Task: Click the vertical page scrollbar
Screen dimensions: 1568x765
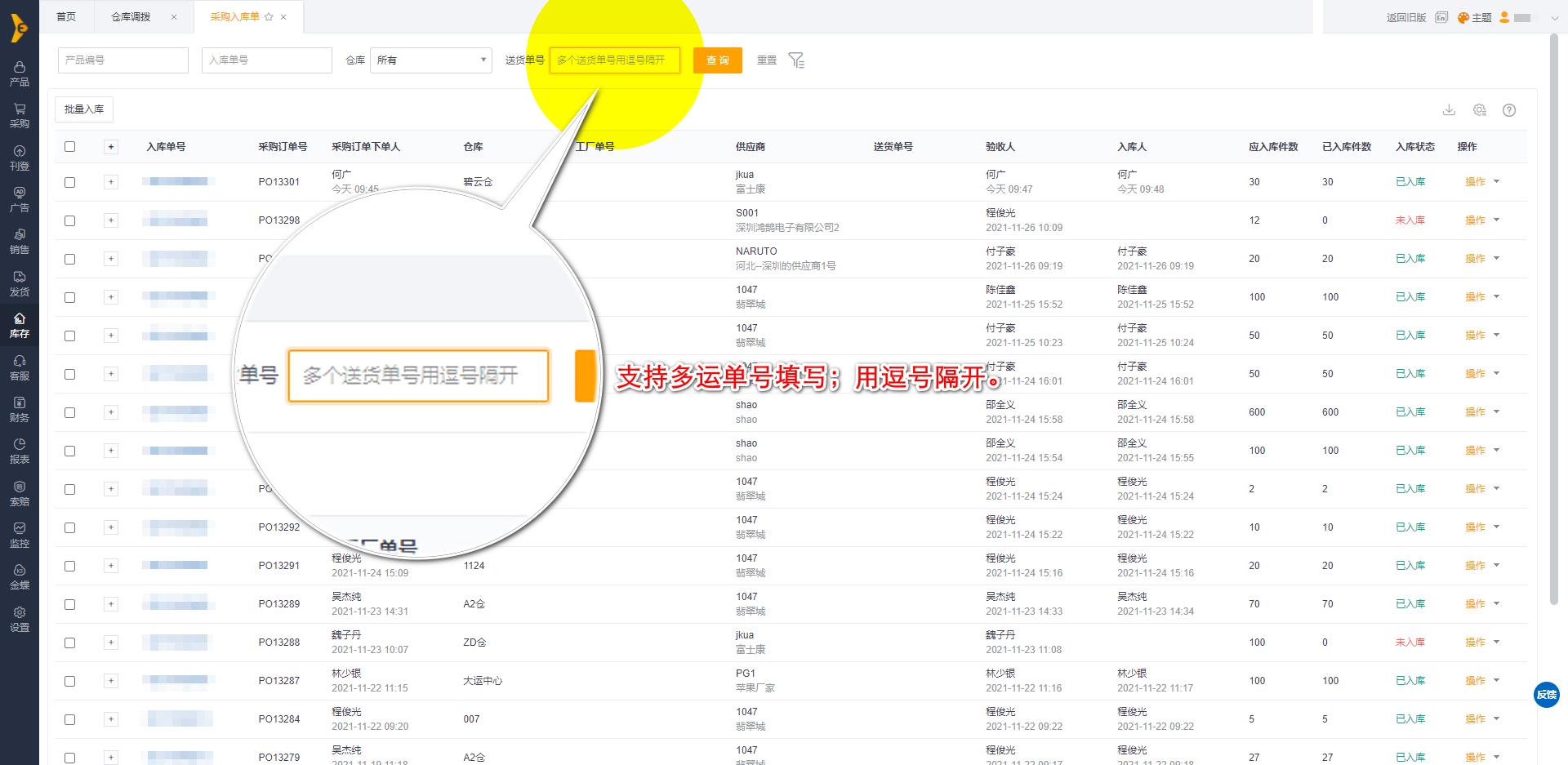Action: (x=1554, y=318)
